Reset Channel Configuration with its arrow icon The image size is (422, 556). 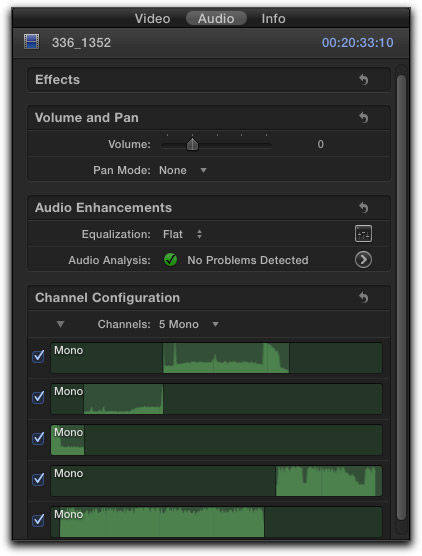coord(363,298)
